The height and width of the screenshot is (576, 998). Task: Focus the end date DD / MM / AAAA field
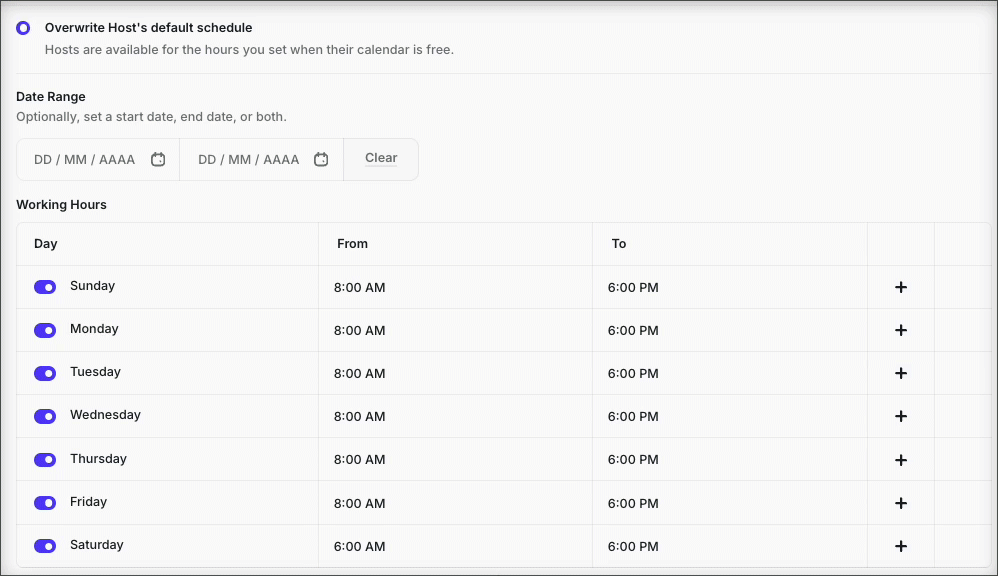click(248, 159)
